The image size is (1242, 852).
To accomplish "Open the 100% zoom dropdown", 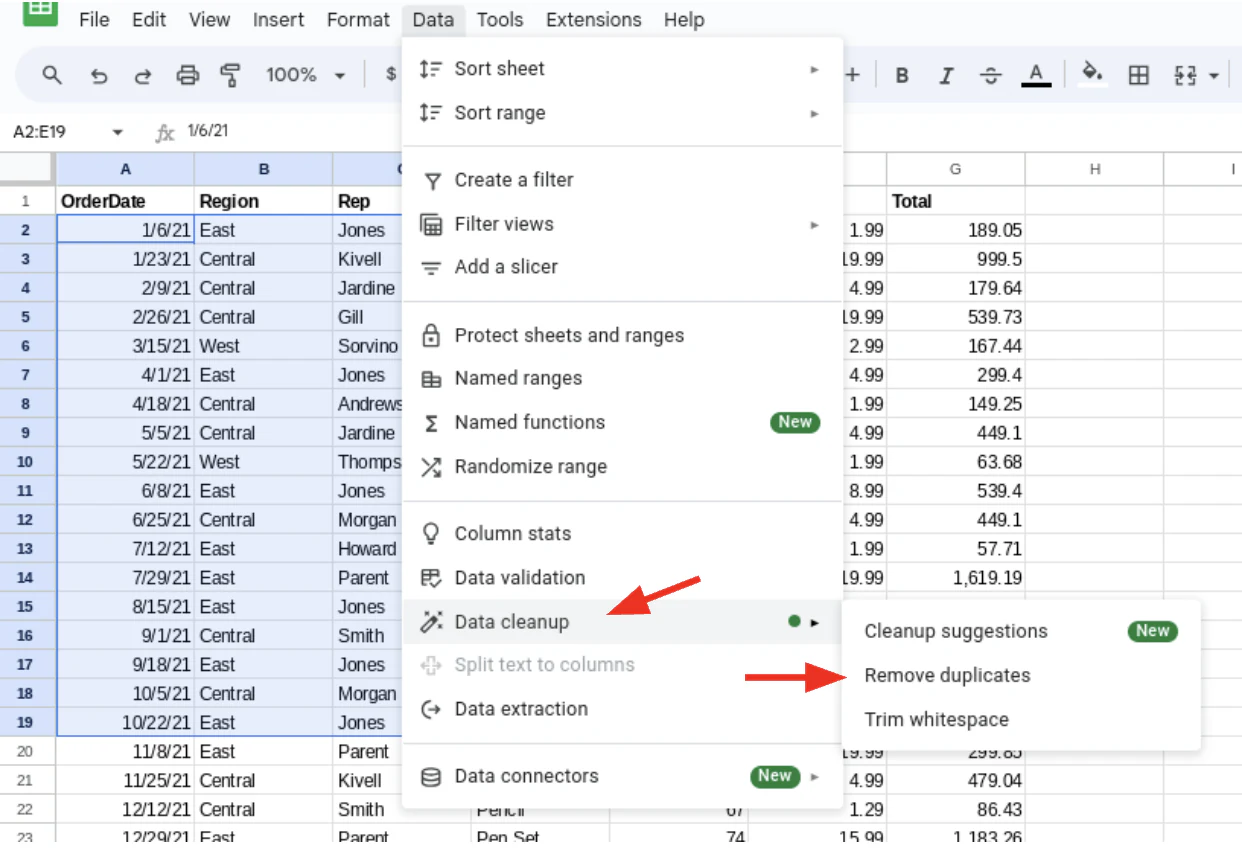I will point(305,75).
